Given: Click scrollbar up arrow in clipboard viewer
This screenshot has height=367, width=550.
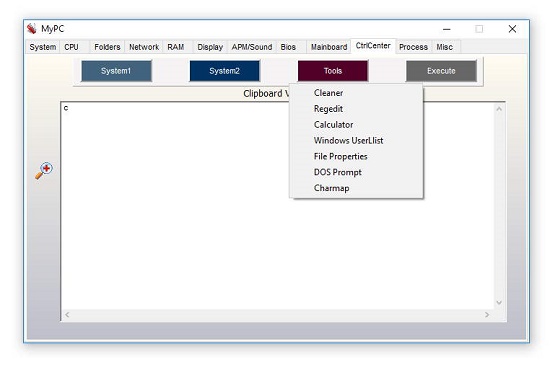Looking at the screenshot, I should point(499,109).
